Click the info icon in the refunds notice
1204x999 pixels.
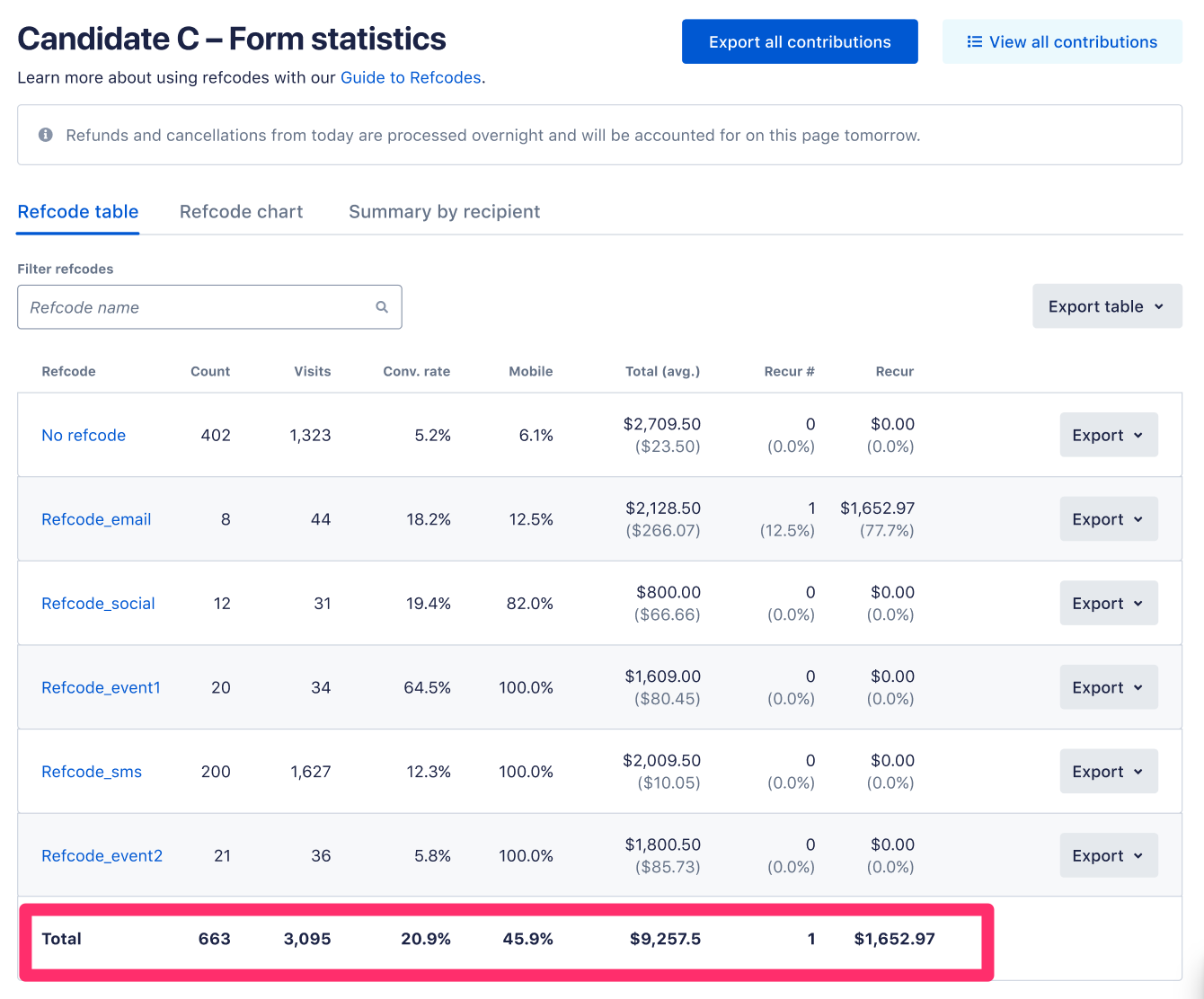45,135
